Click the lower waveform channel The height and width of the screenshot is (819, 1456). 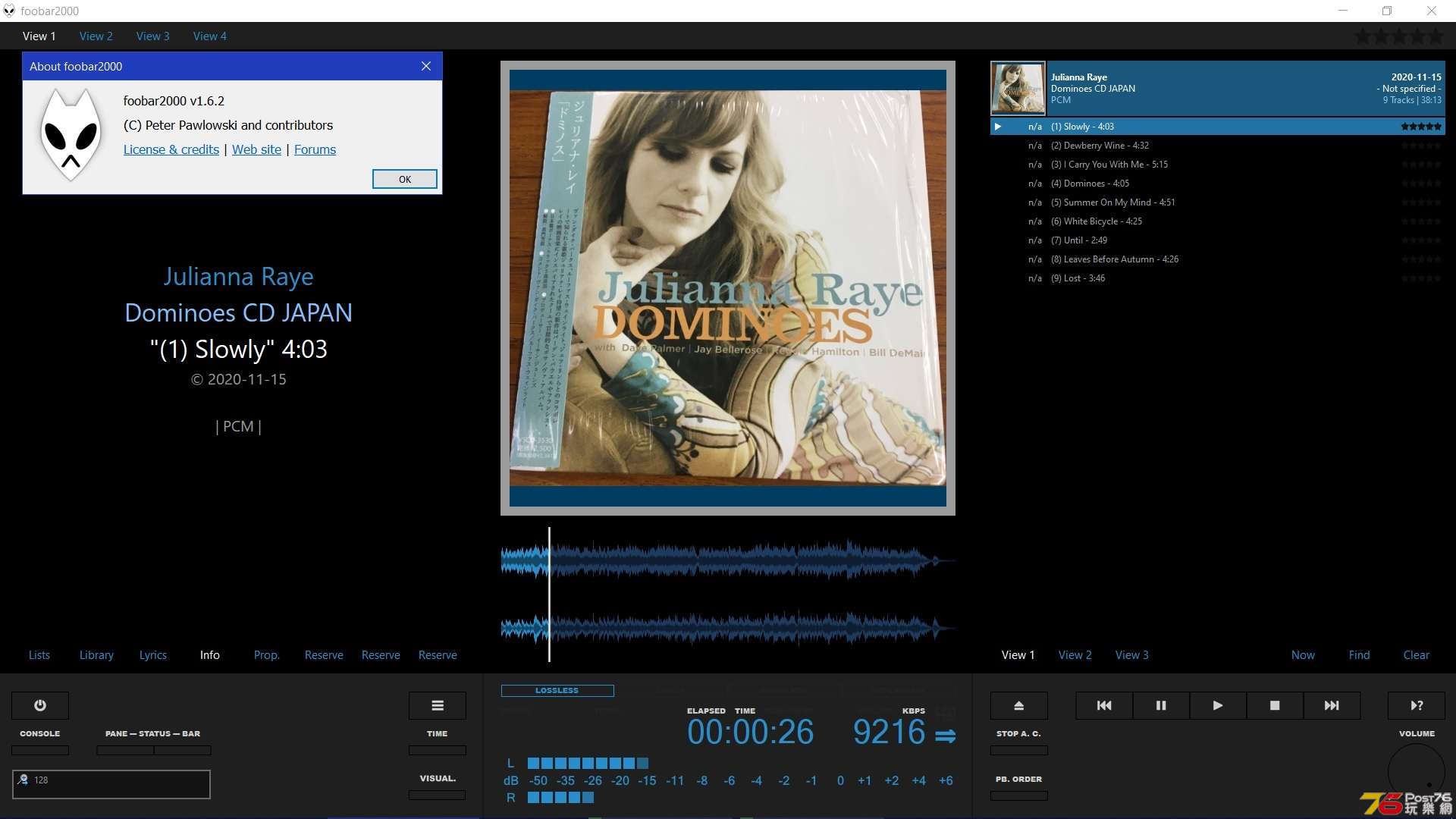pyautogui.click(x=728, y=628)
